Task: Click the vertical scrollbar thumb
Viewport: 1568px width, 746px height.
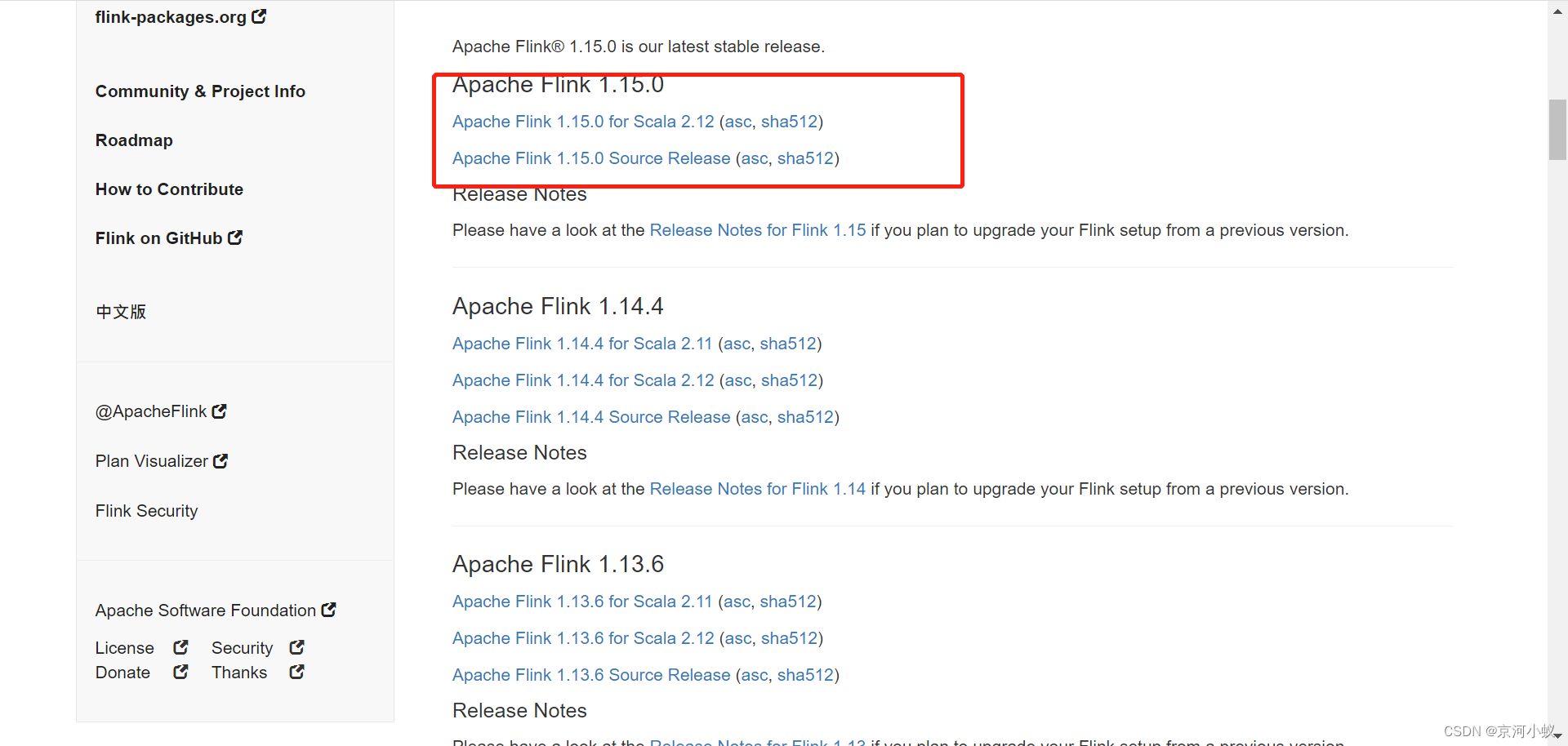Action: [1557, 129]
